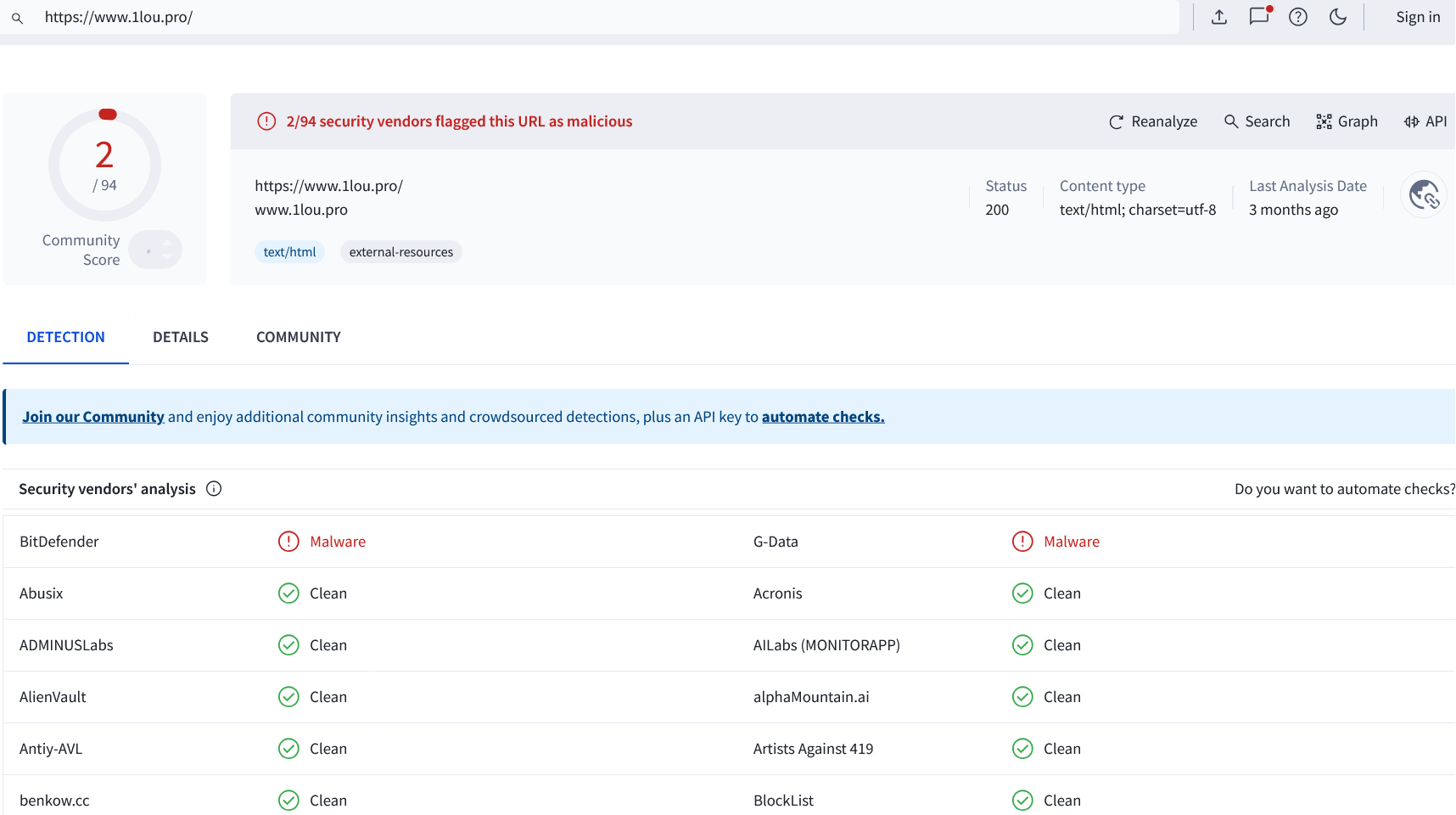
Task: Click the 2/94 security vendors flagged message
Action: [x=459, y=121]
